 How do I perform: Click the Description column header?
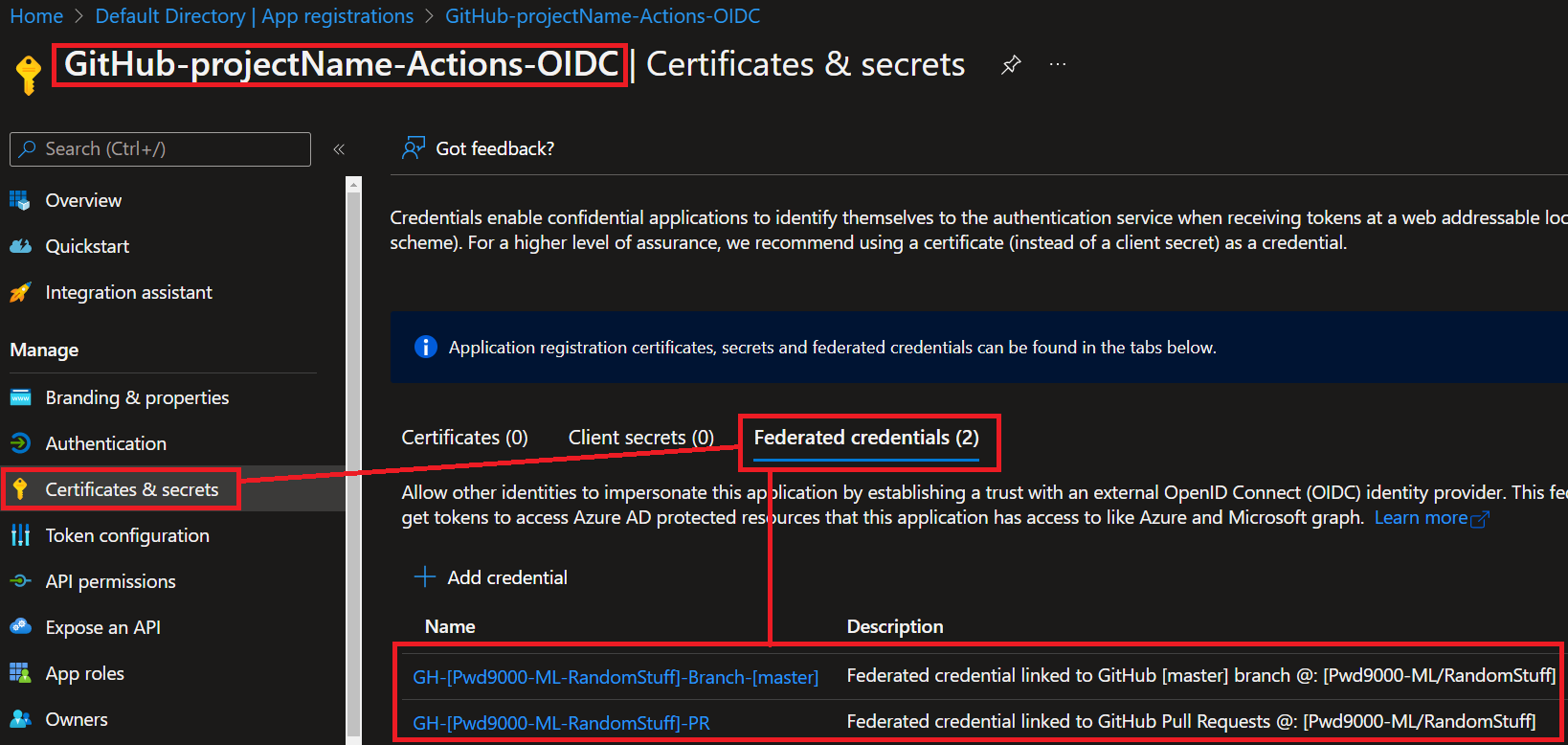(x=895, y=626)
